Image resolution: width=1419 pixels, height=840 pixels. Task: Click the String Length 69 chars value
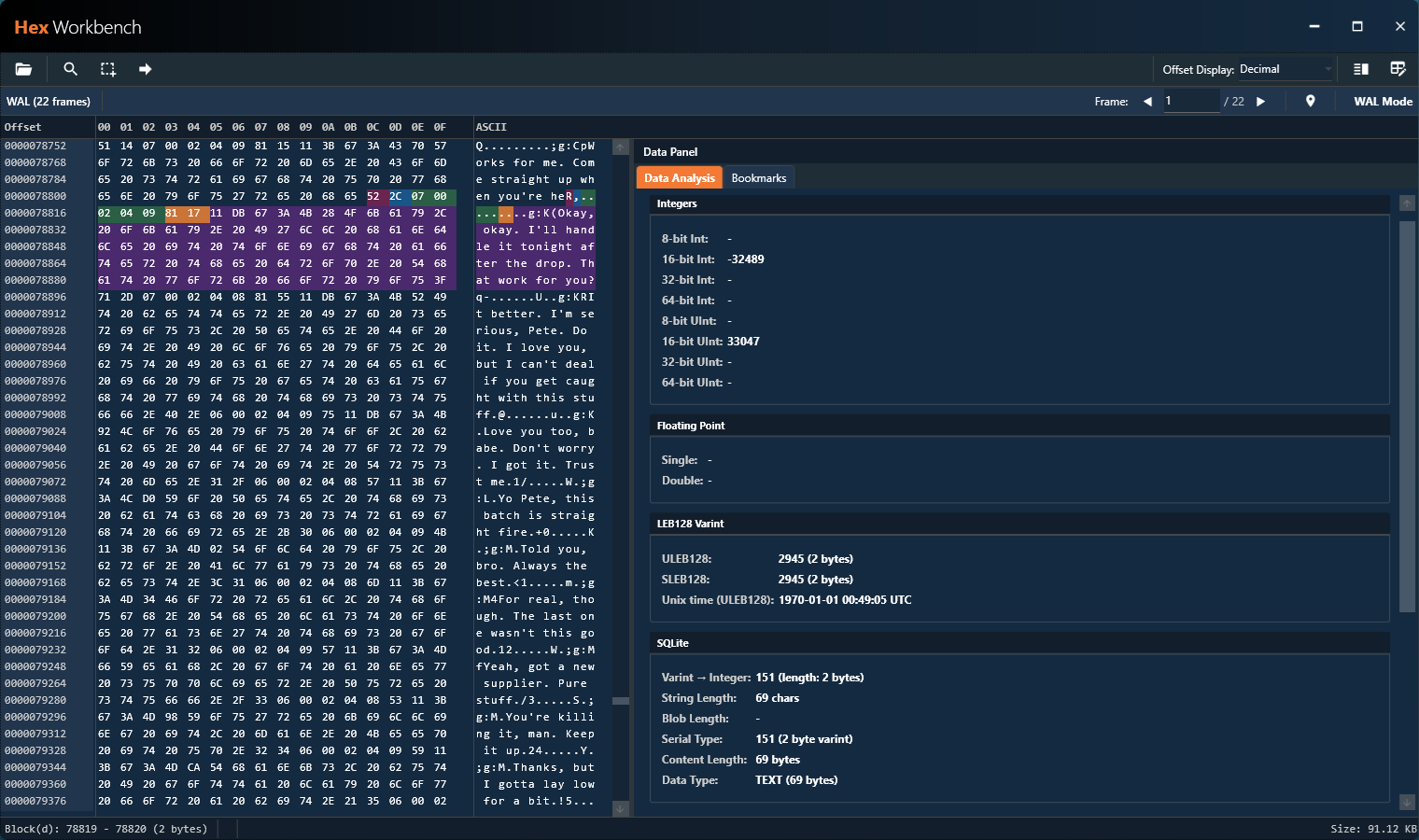(x=778, y=698)
